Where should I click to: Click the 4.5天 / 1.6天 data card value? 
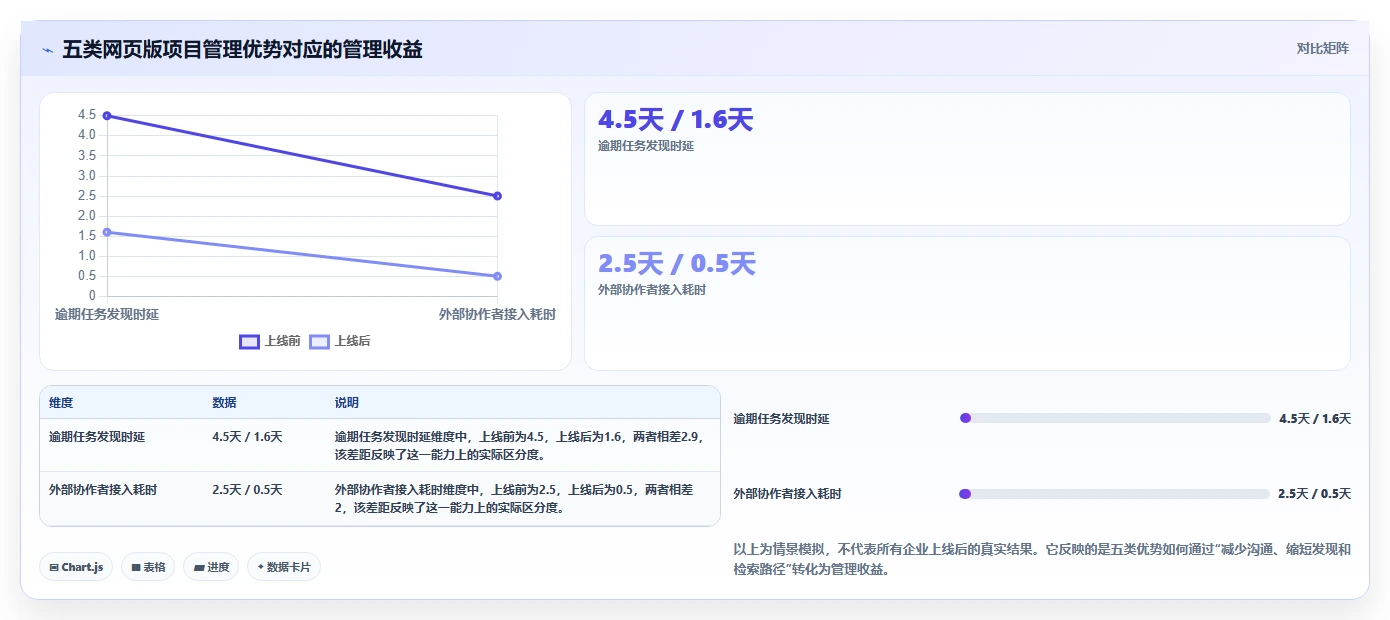coord(675,120)
